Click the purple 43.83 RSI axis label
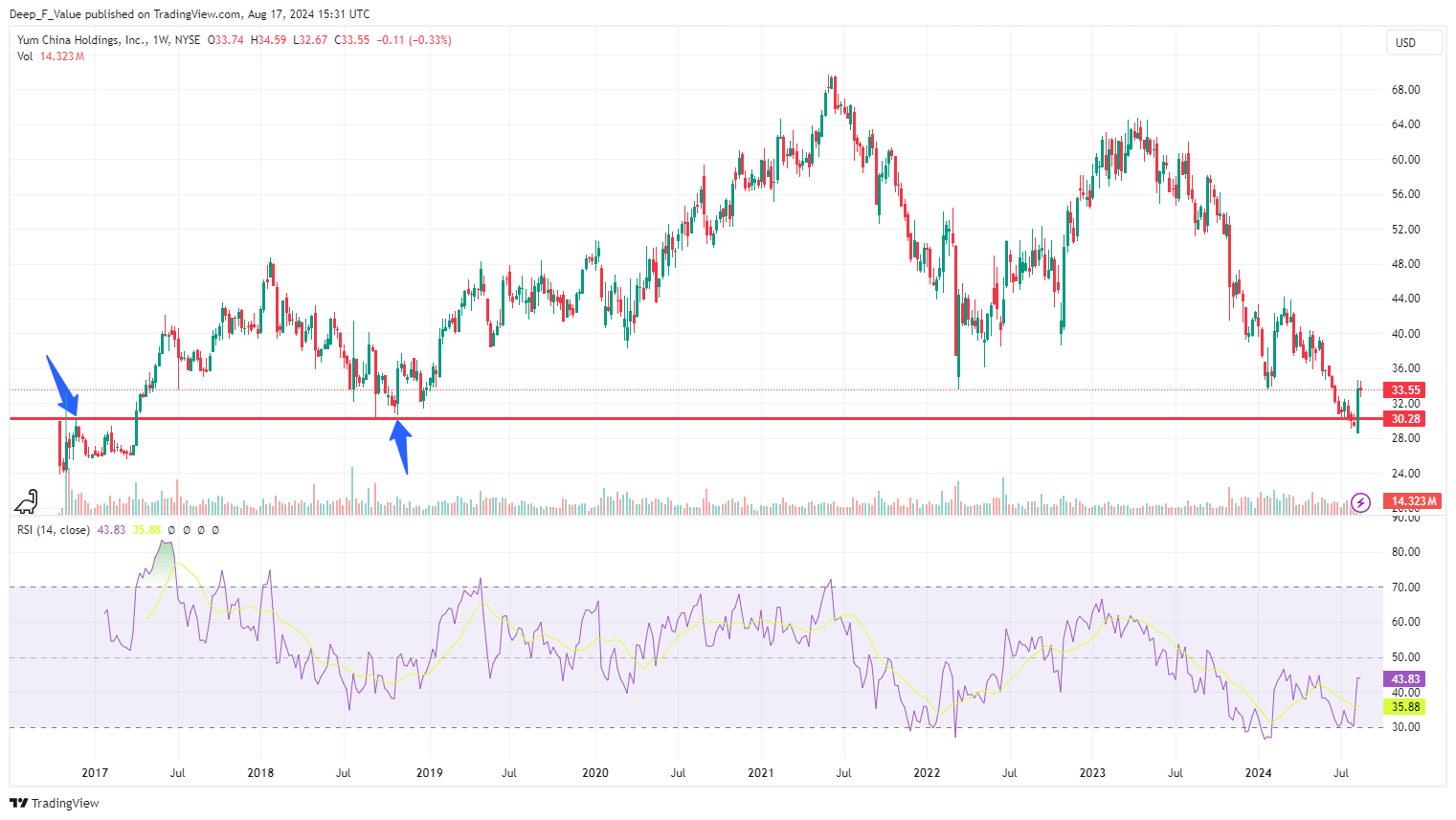The image size is (1456, 820). pyautogui.click(x=1405, y=679)
